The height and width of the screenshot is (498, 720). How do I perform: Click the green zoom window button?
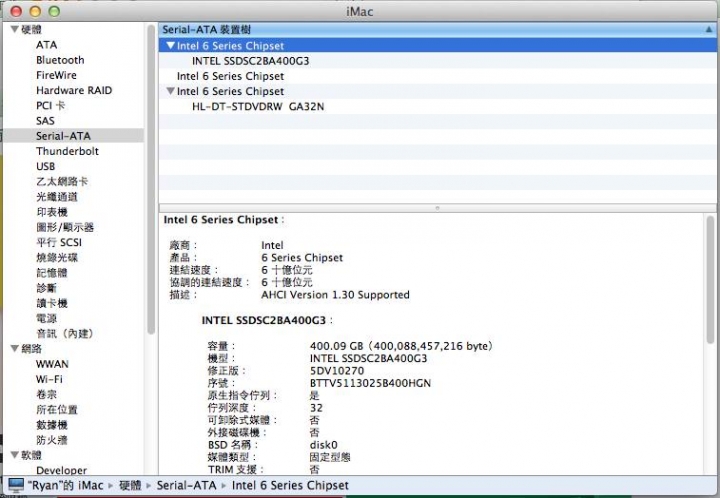click(54, 11)
